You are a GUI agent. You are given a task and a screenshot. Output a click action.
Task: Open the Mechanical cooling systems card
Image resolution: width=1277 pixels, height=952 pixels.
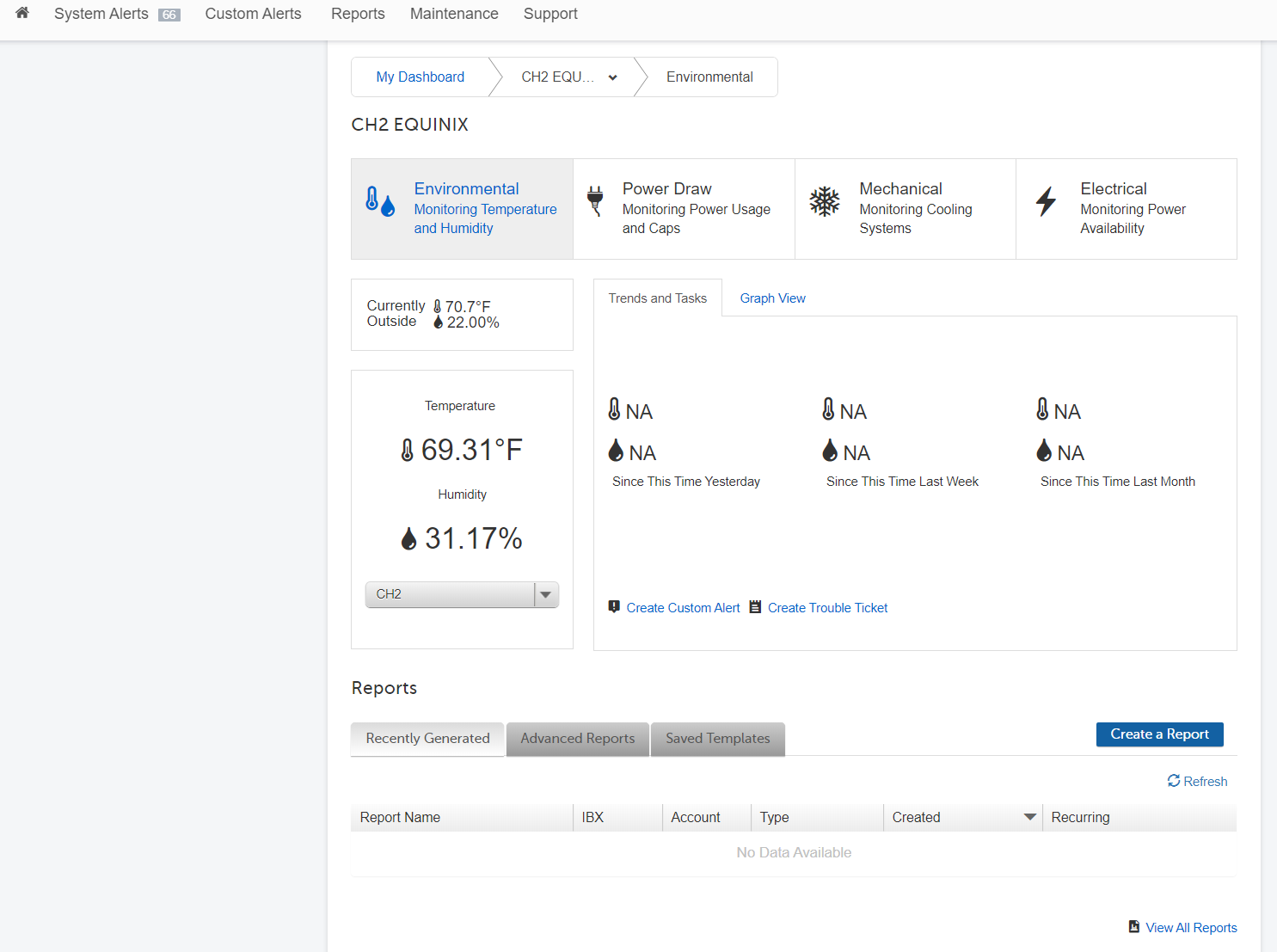906,209
